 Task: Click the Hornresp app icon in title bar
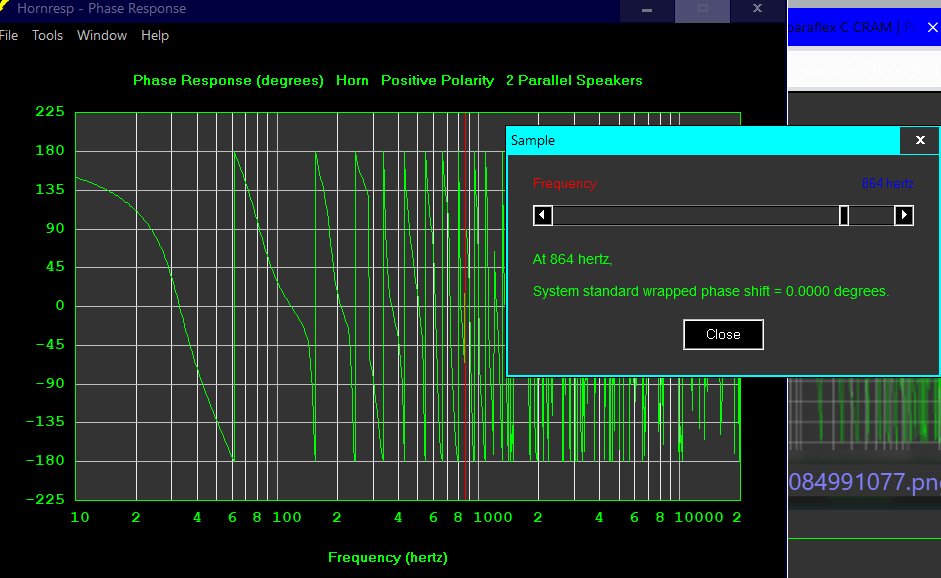(4, 7)
